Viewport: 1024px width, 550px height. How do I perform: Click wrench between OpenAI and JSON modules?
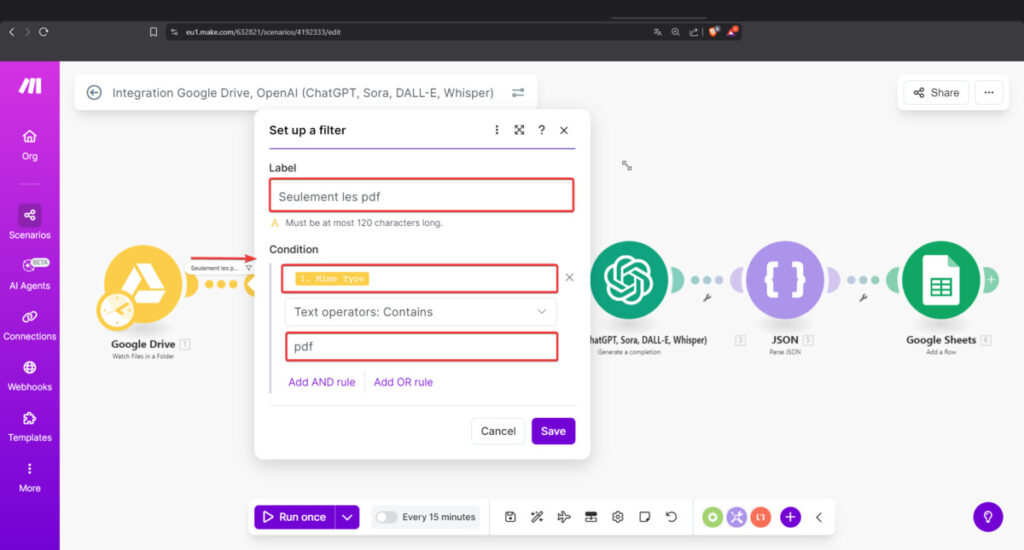point(707,298)
